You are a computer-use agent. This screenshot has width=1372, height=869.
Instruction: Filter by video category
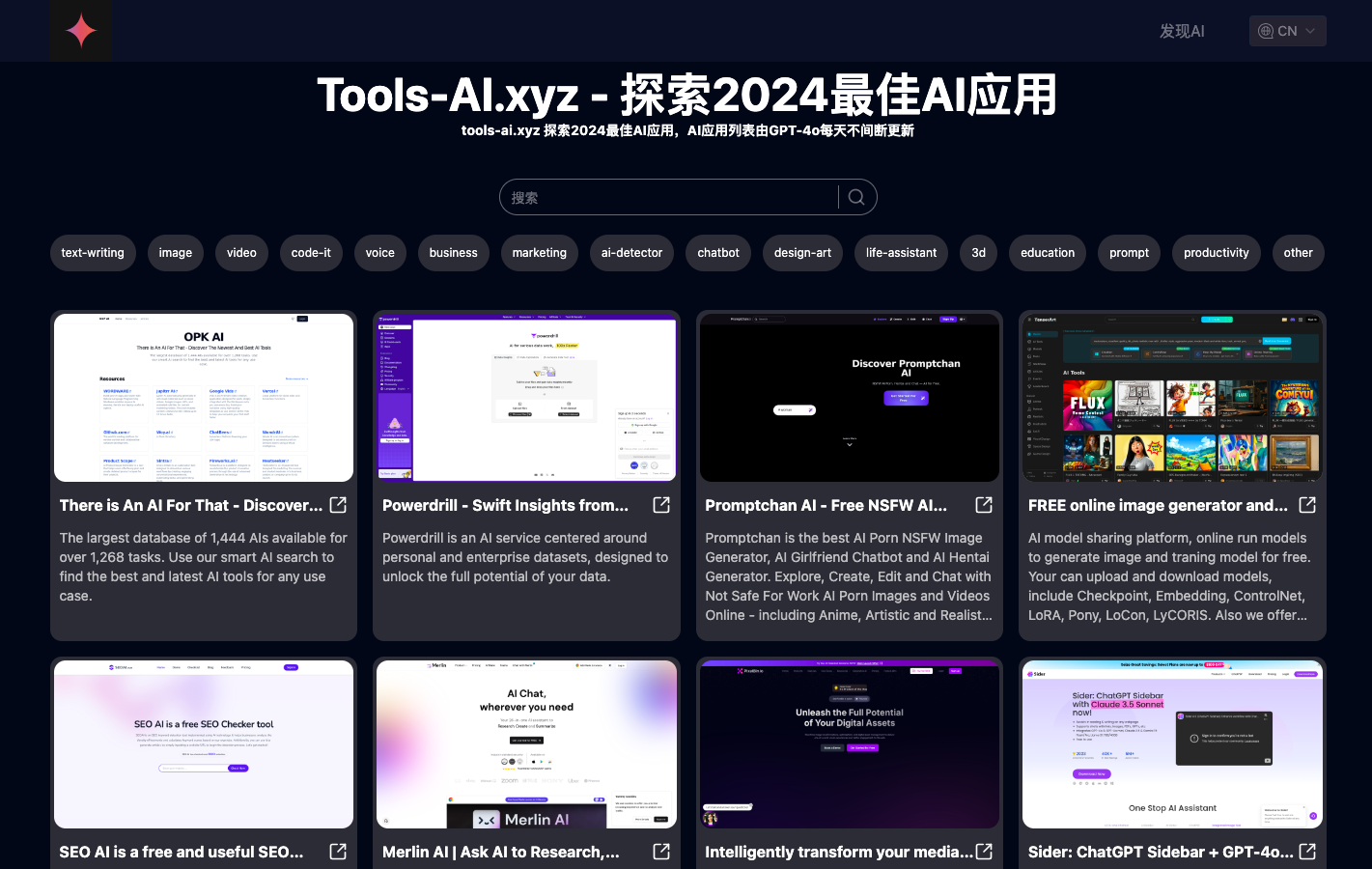pos(241,253)
